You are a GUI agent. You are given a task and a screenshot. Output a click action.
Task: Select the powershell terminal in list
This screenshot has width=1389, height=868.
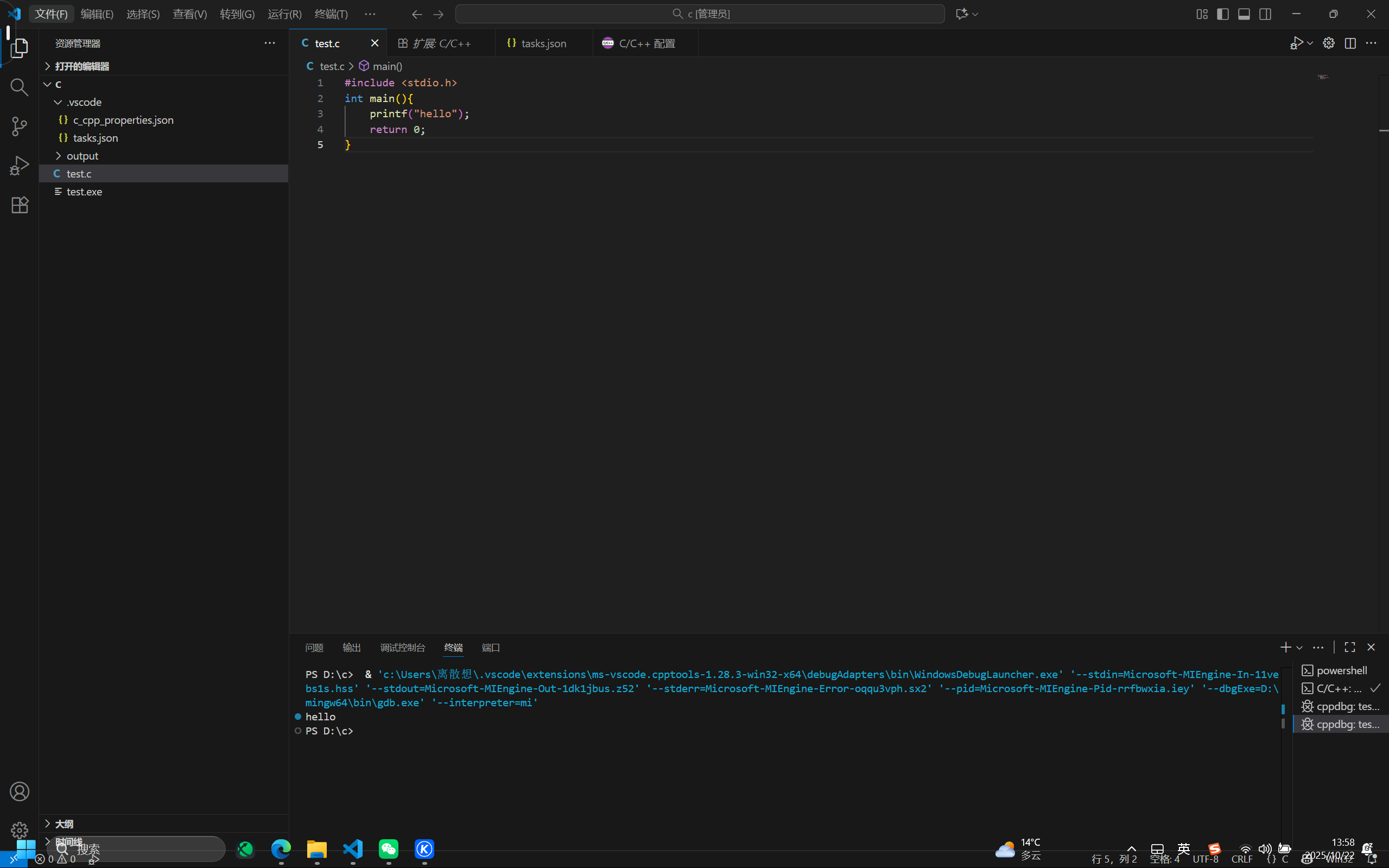pos(1341,670)
